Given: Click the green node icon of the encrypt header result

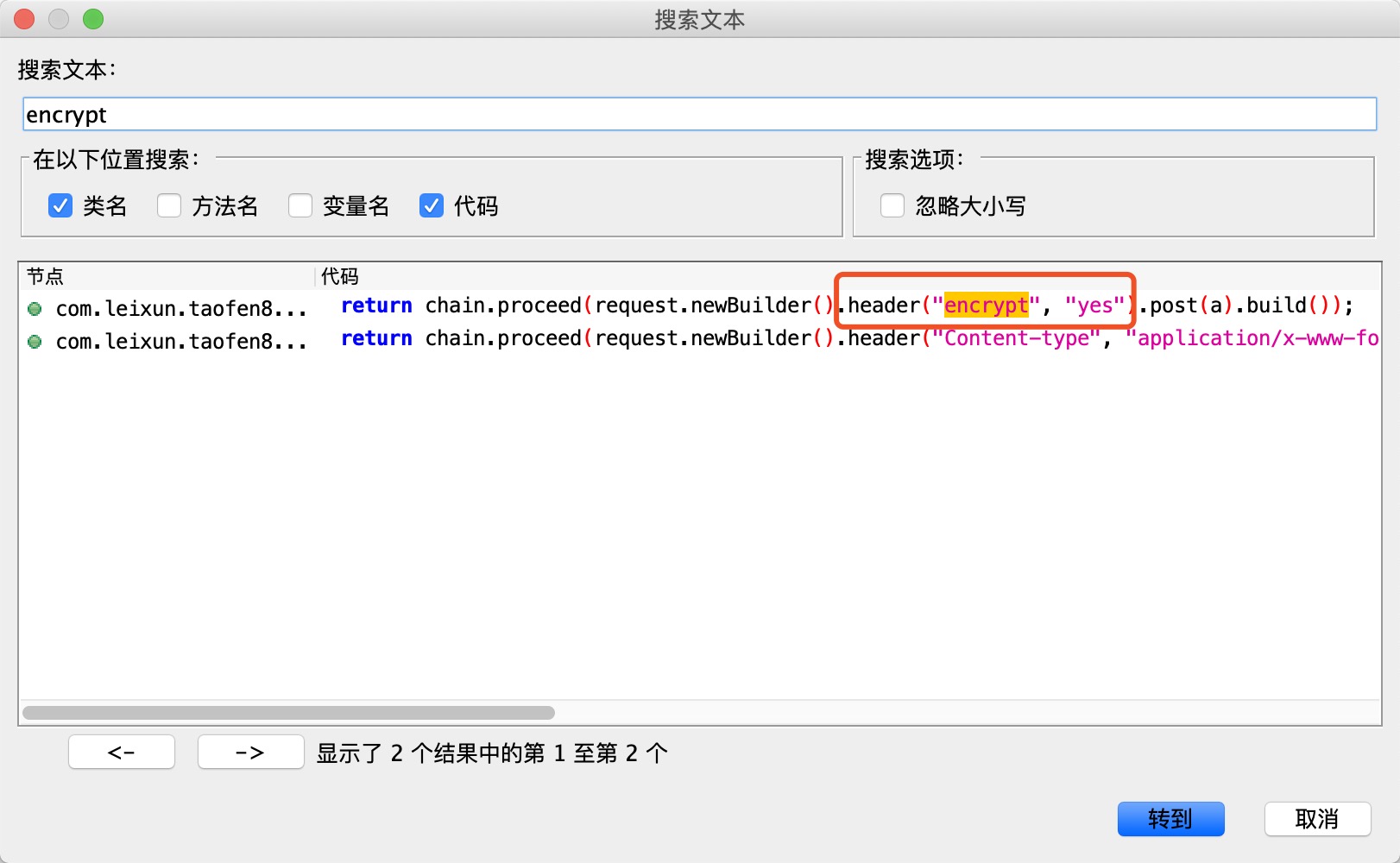Looking at the screenshot, I should 35,308.
